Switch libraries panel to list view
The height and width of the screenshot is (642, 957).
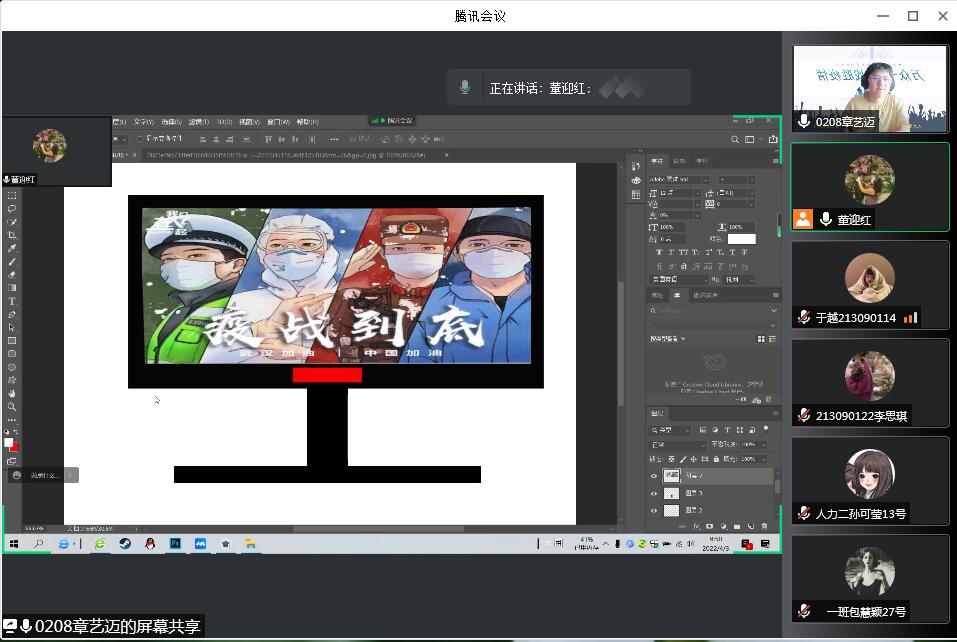[772, 339]
